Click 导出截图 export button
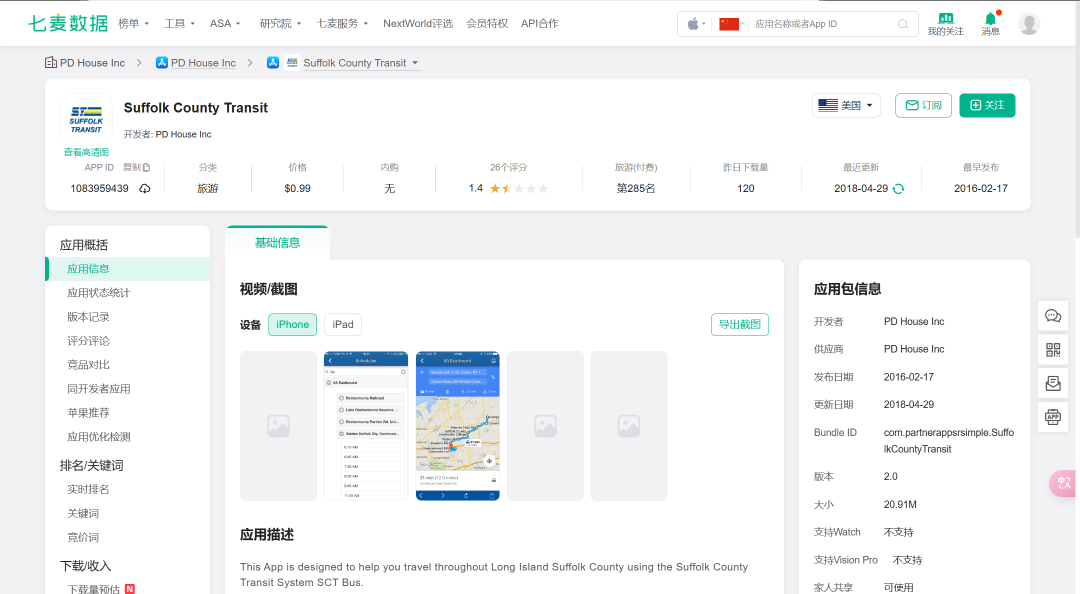 740,325
